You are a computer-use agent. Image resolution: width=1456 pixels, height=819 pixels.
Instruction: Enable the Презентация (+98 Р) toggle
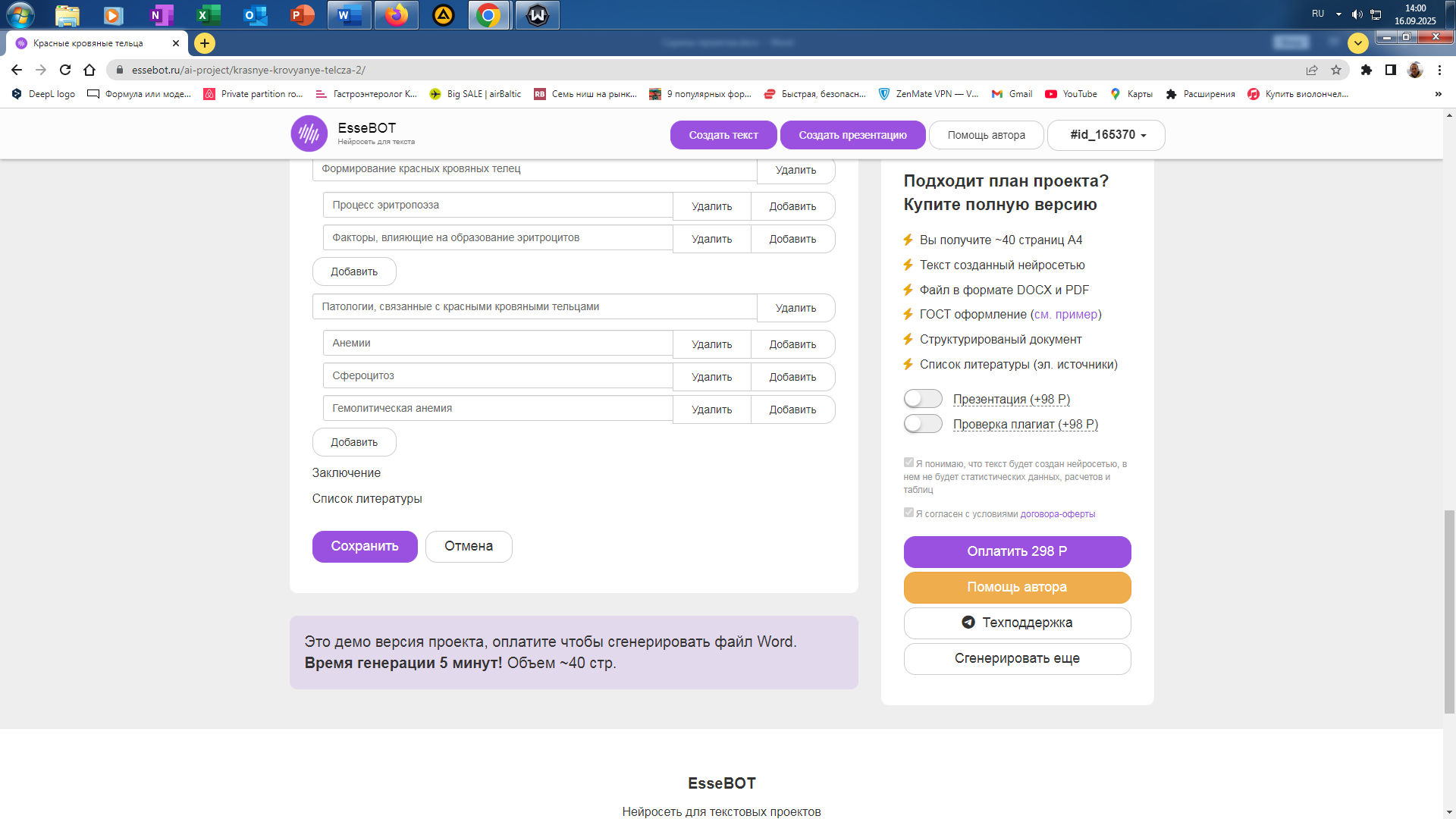[x=922, y=399]
